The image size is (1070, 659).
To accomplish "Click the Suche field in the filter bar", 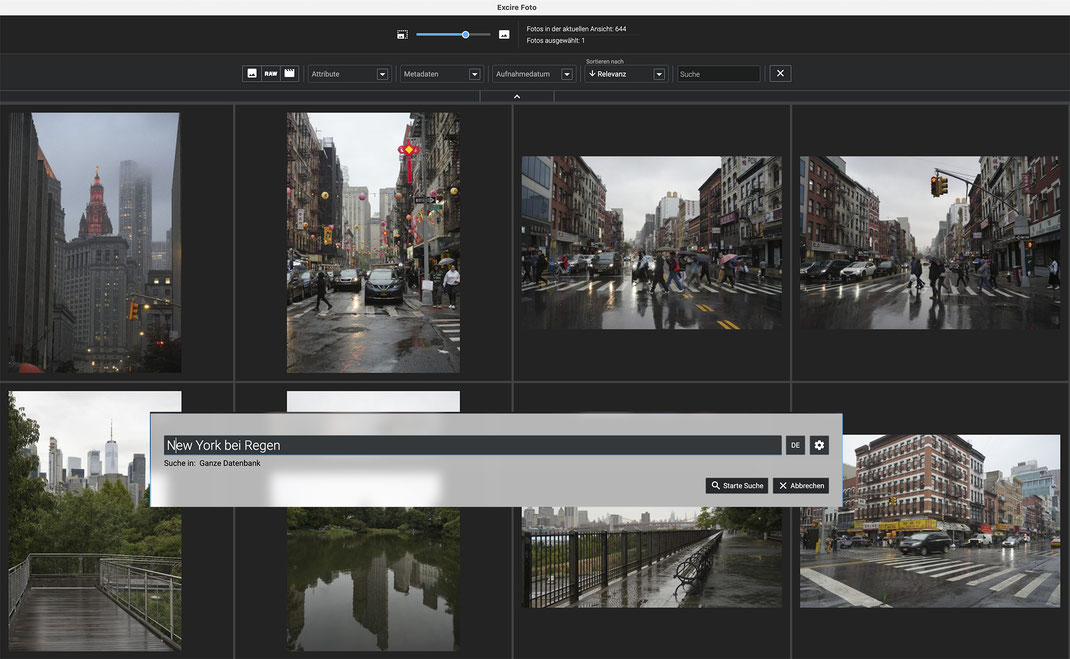I will click(718, 74).
